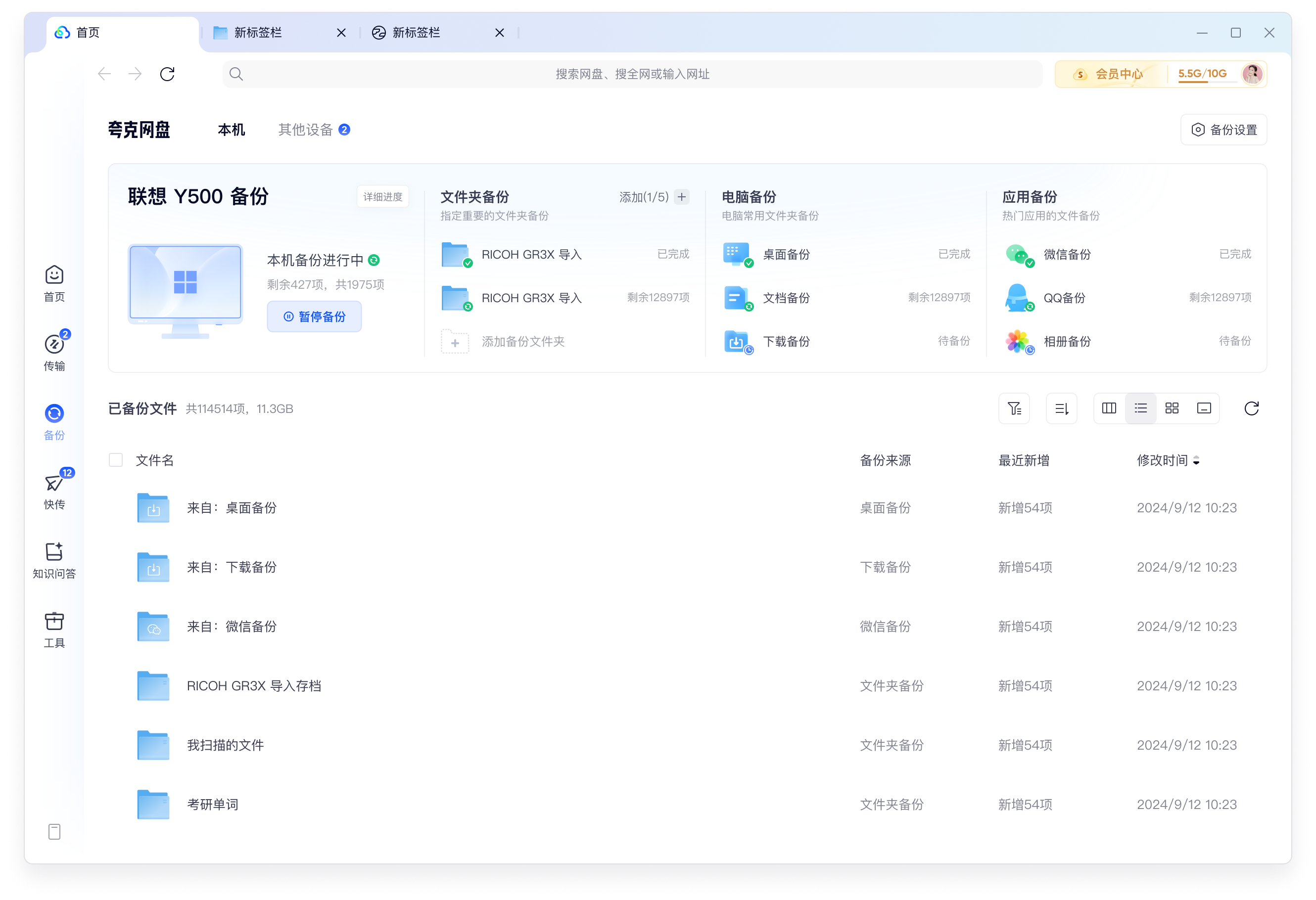This screenshot has width=1316, height=900.
Task: Switch to column view icon
Action: pos(1109,408)
